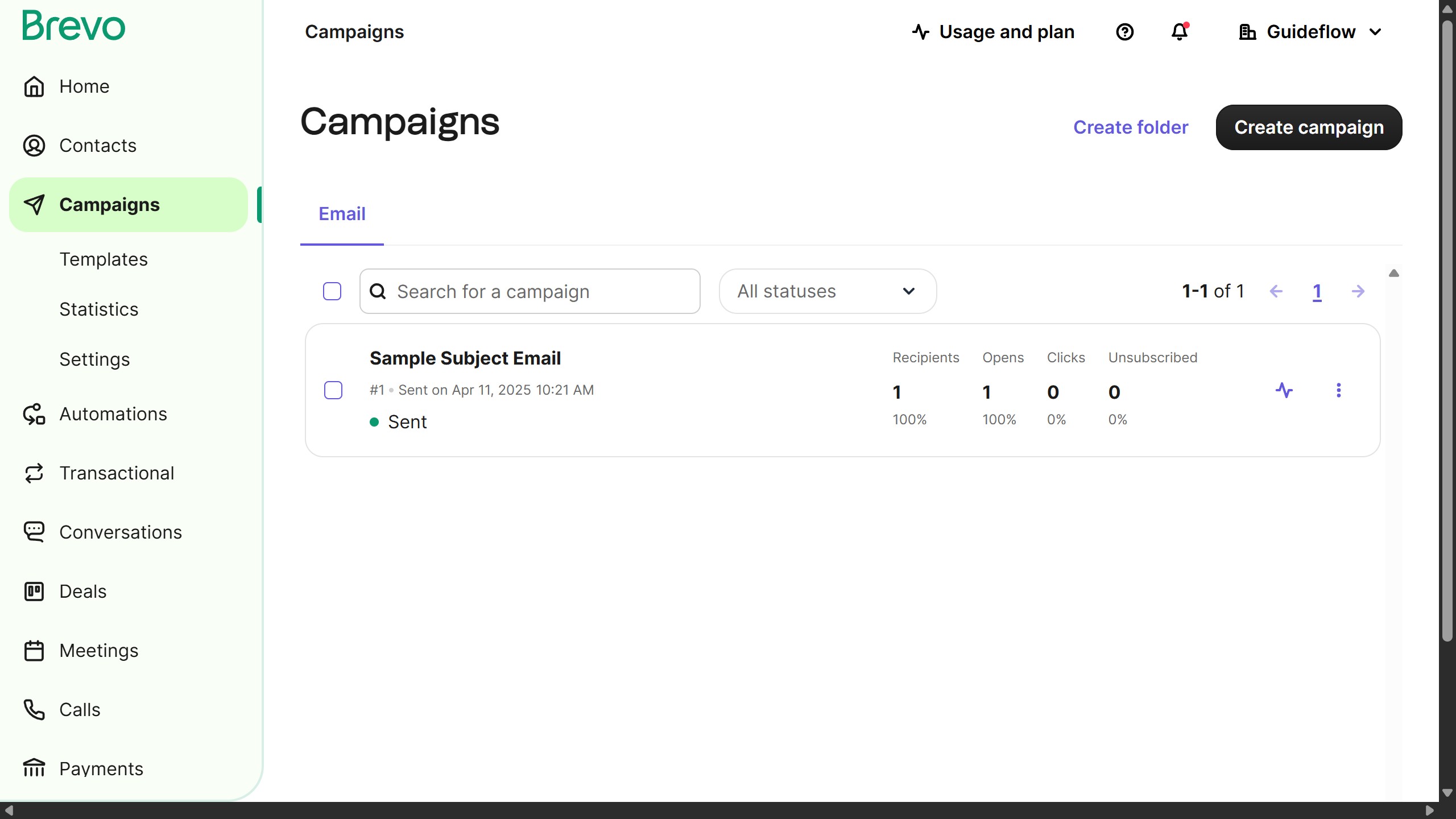Open notifications bell icon

[1180, 32]
